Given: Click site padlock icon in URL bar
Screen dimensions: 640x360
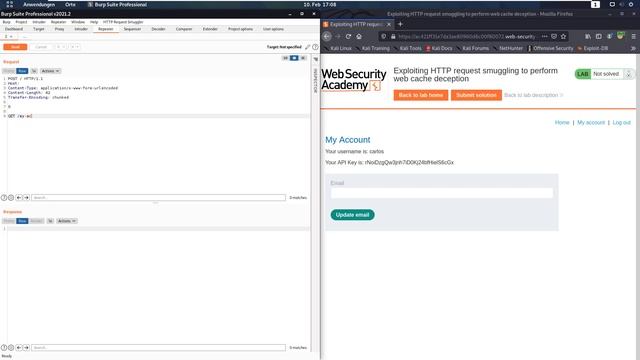Looking at the screenshot, I should [x=393, y=36].
